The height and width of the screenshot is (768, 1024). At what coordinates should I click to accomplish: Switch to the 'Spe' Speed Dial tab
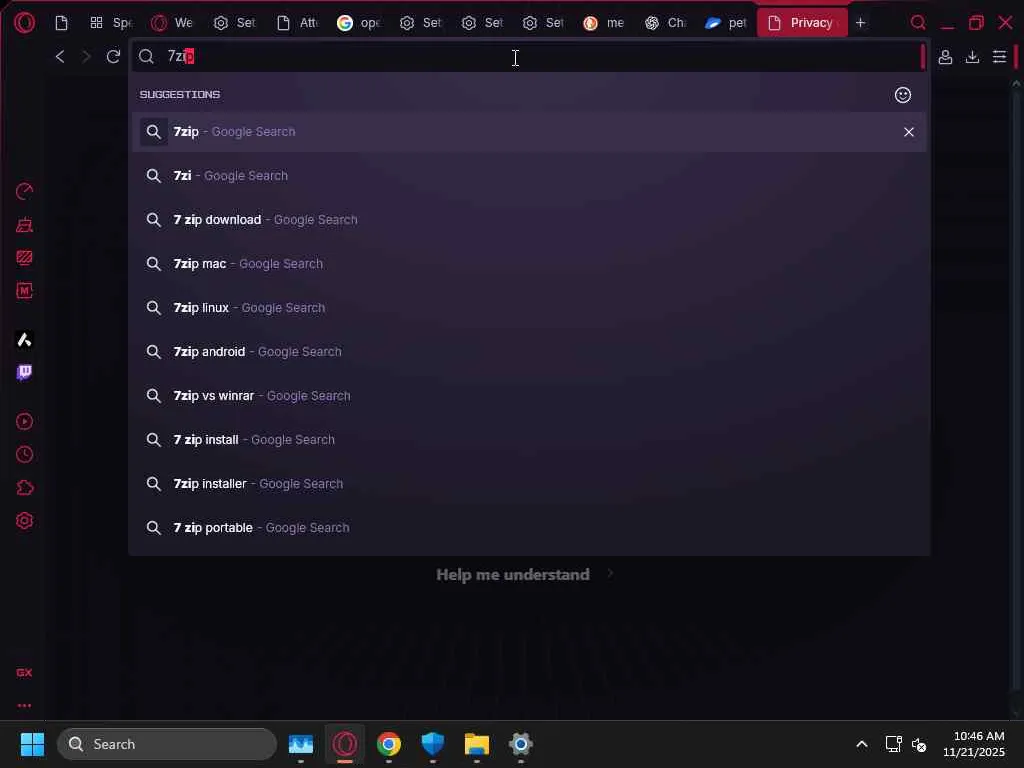pyautogui.click(x=110, y=23)
